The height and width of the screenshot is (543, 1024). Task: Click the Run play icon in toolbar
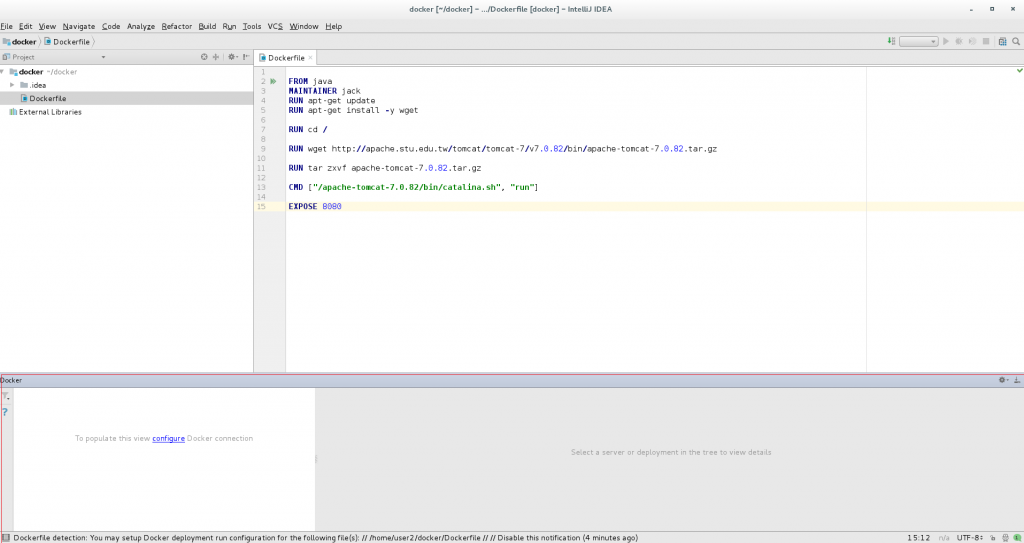(x=946, y=41)
